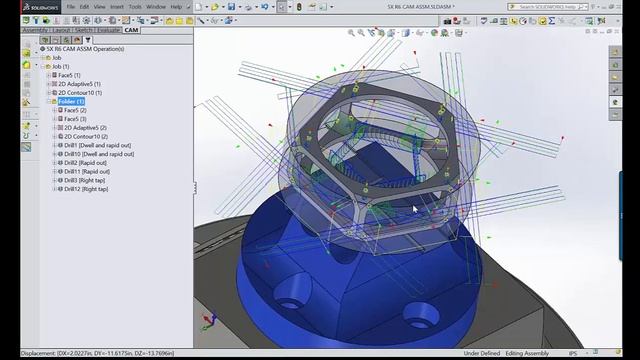This screenshot has width=640, height=360.
Task: Collapse the Job (1) node
Action: click(x=44, y=67)
